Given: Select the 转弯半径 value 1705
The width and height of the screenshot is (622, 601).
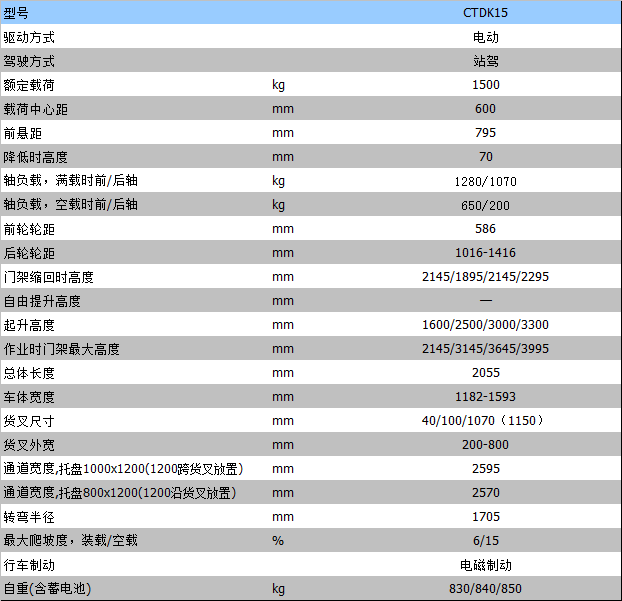Looking at the screenshot, I should click(485, 517).
